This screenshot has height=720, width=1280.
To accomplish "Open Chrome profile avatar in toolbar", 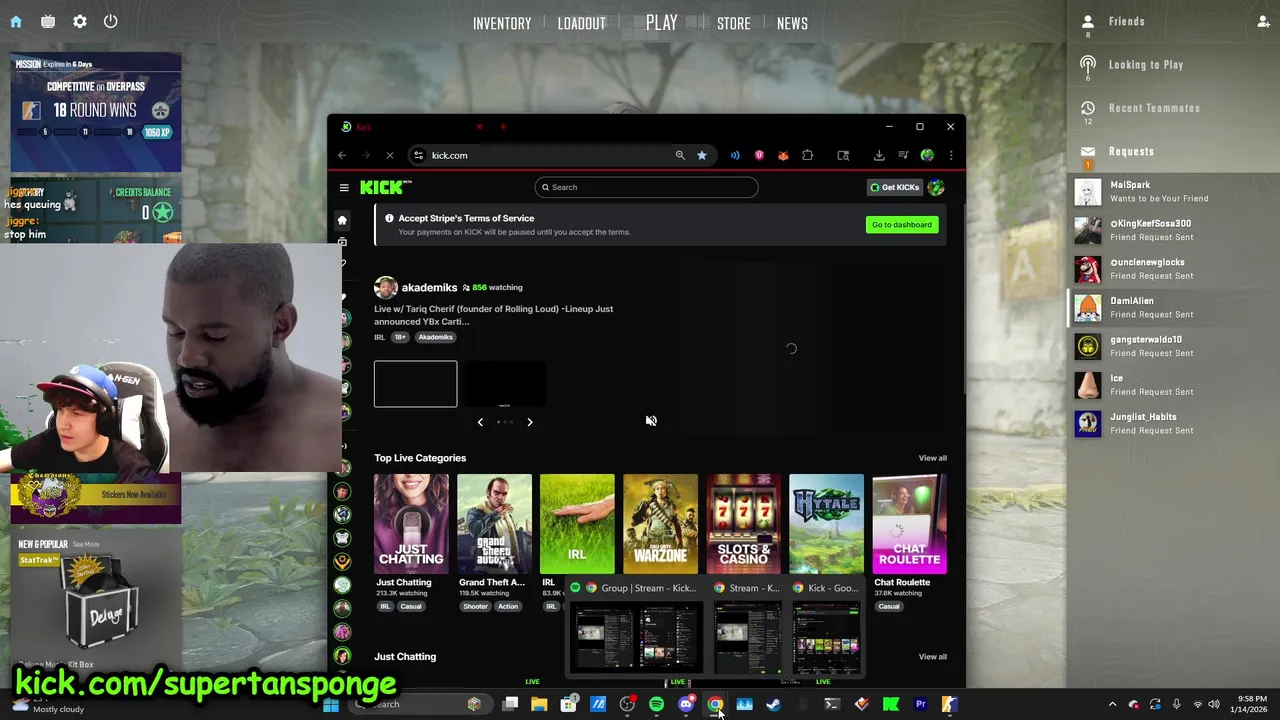I will point(927,155).
